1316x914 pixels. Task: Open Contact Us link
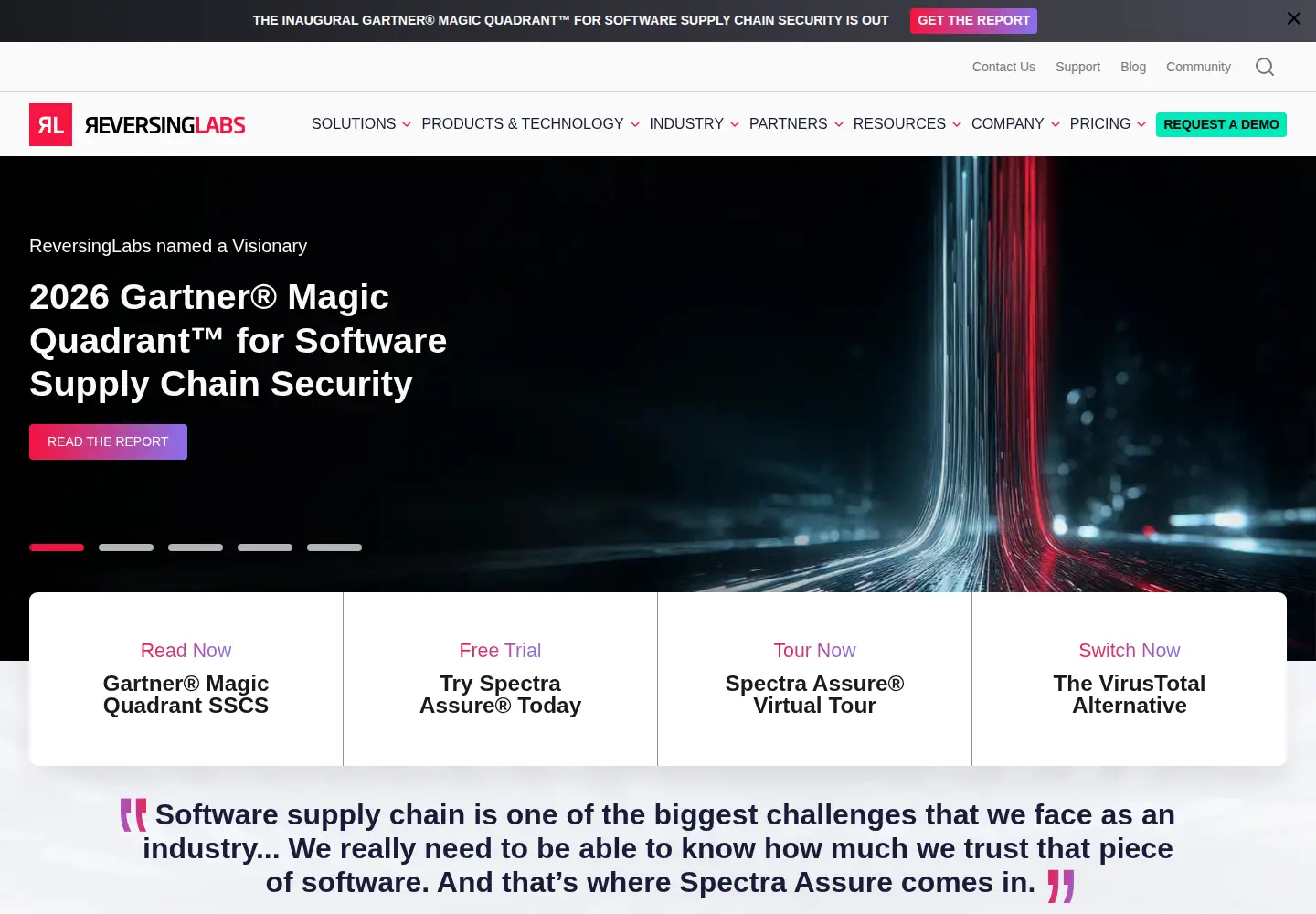coord(1003,67)
